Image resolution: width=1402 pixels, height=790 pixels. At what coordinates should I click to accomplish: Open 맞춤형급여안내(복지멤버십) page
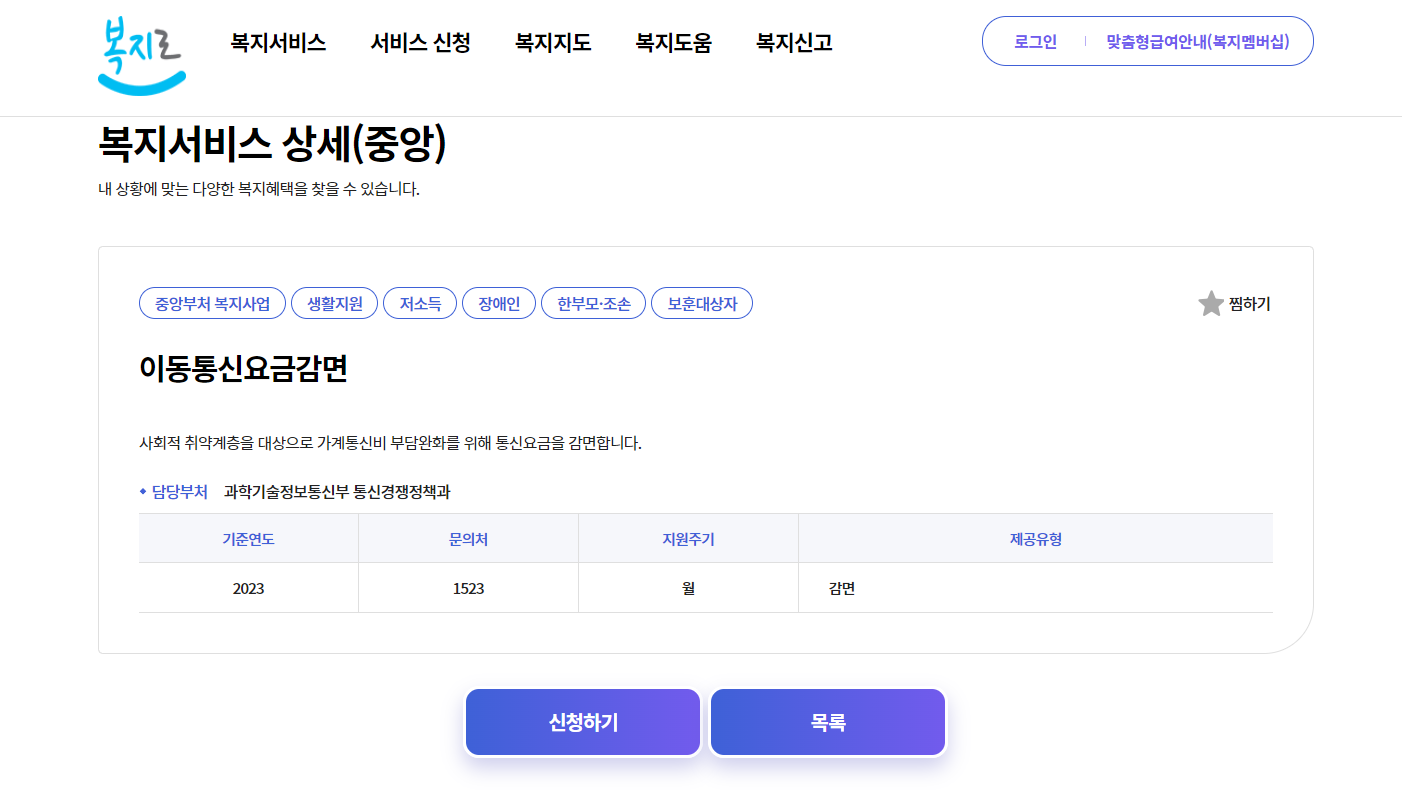pyautogui.click(x=1197, y=41)
